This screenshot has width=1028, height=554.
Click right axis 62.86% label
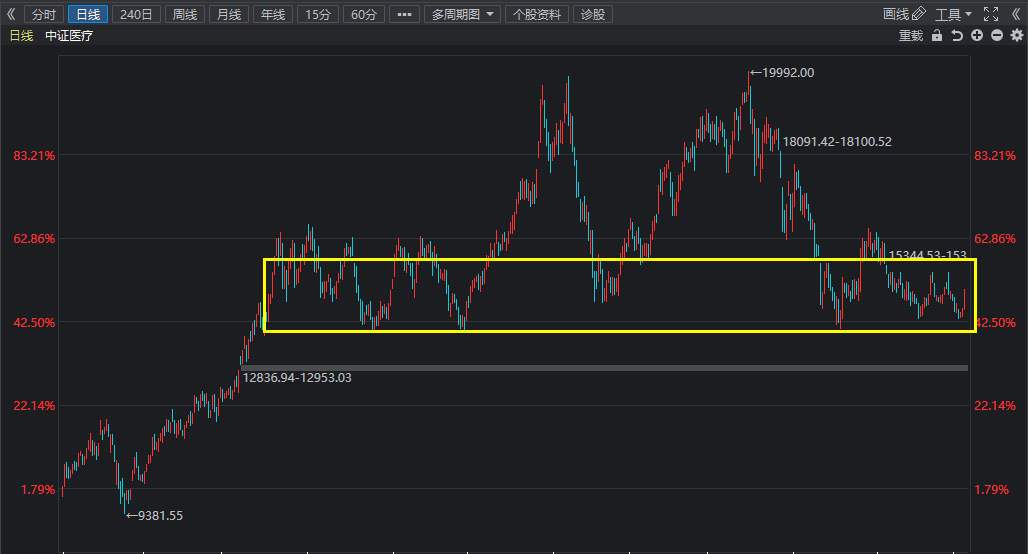coord(995,239)
